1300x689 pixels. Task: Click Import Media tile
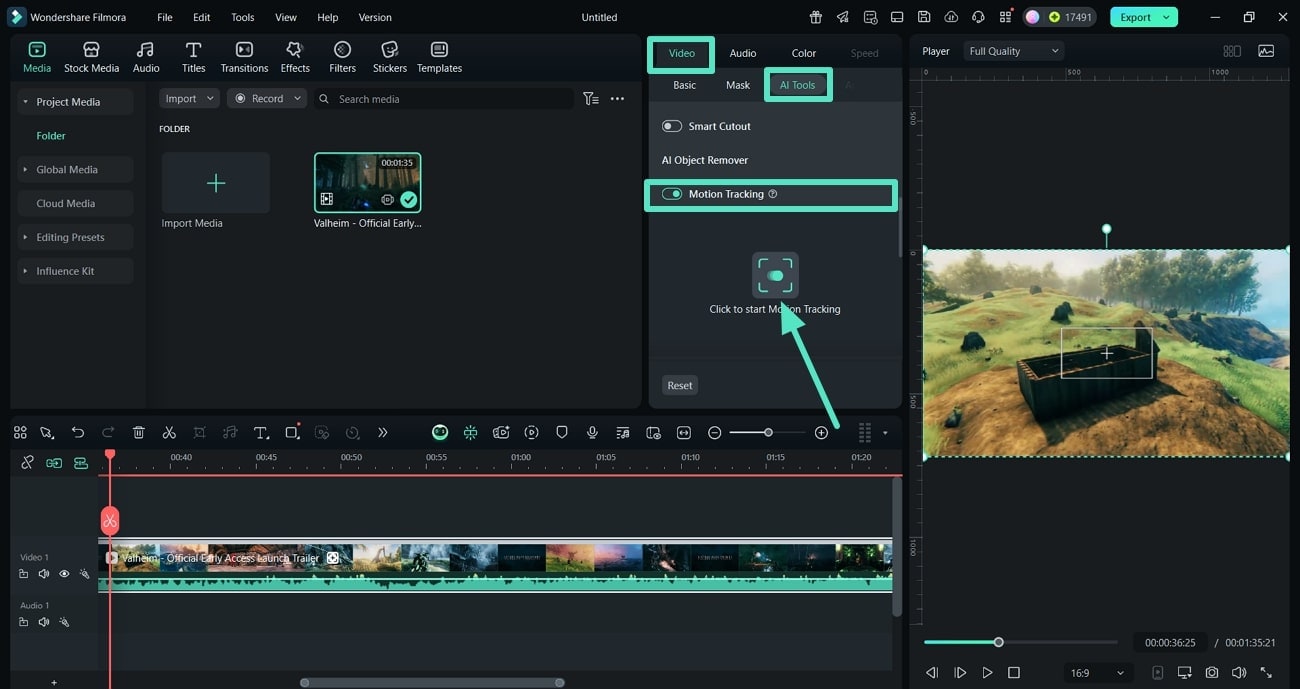[x=216, y=183]
